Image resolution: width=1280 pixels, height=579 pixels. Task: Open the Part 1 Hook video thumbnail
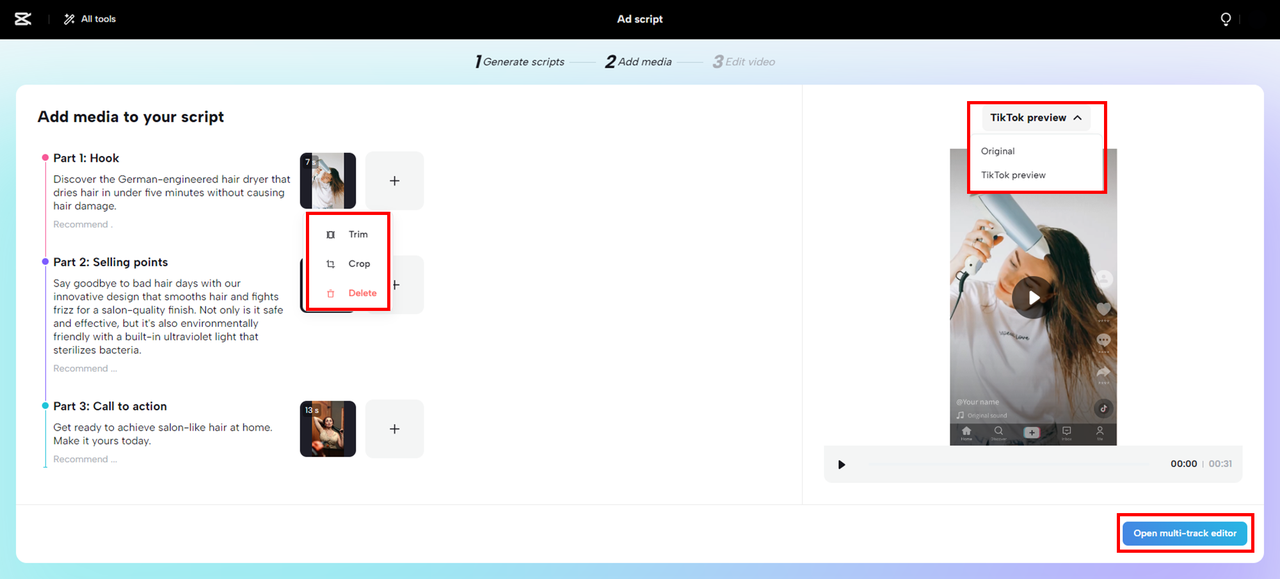point(328,181)
